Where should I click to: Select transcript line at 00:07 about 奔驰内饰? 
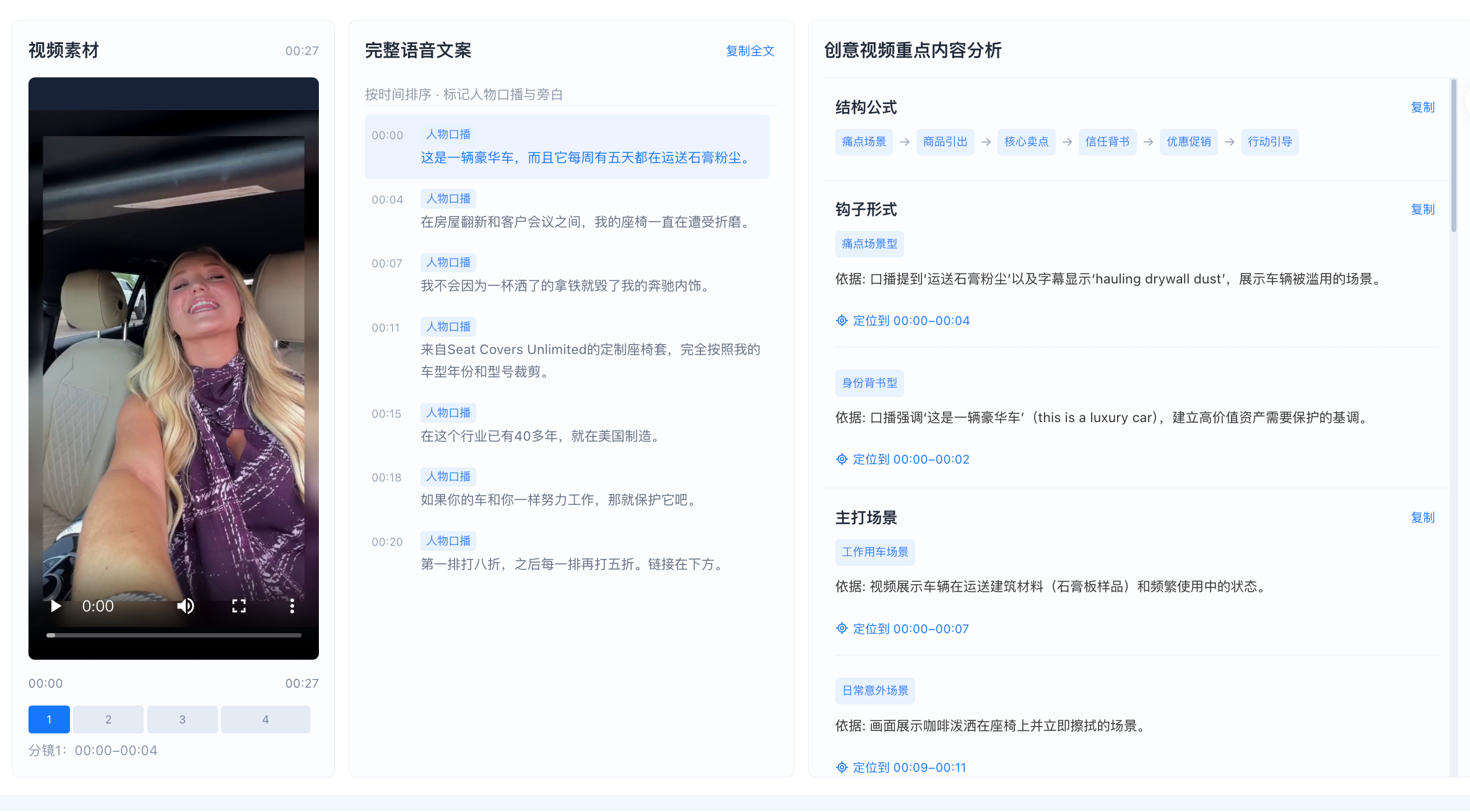[x=567, y=274]
